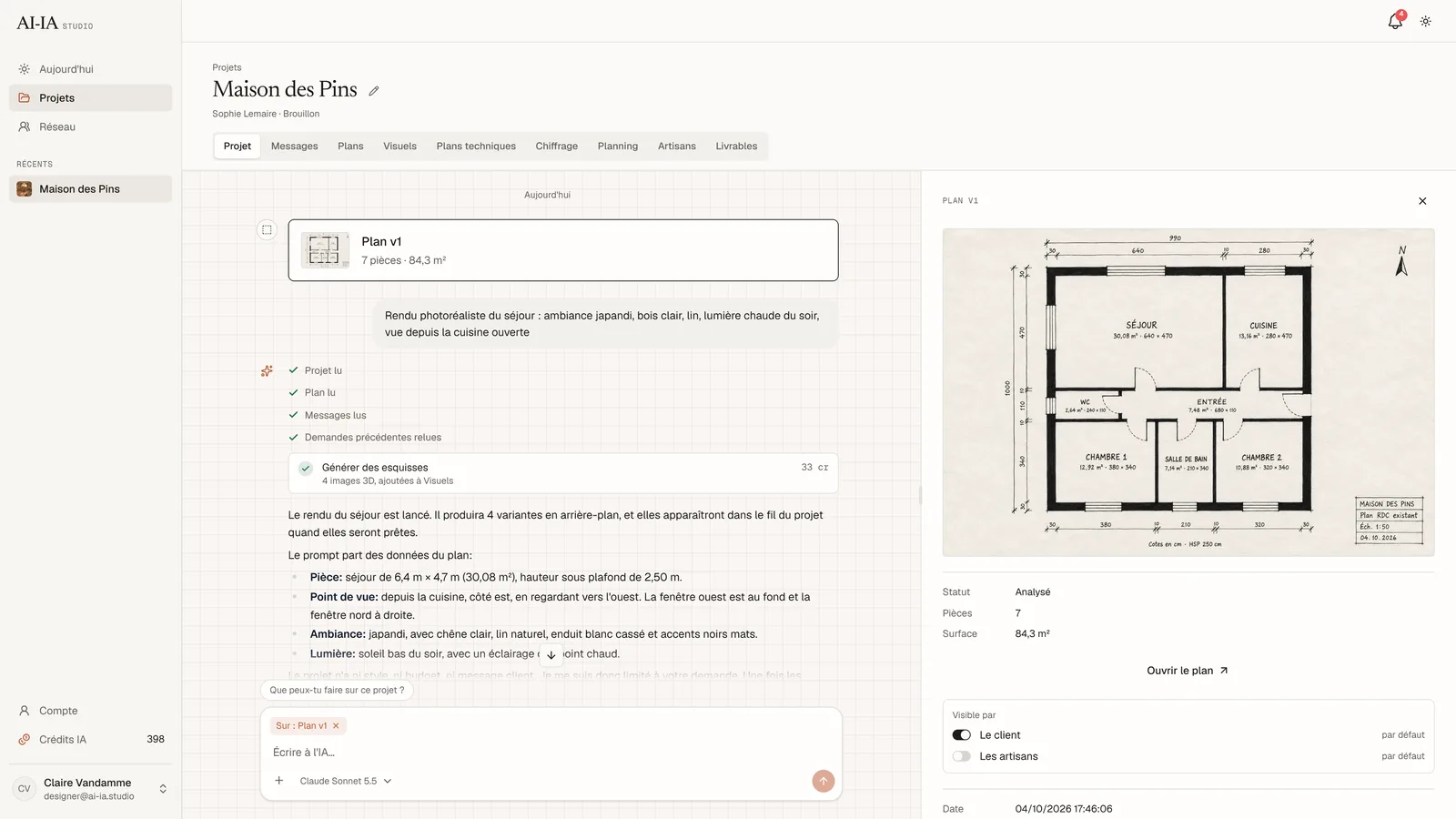Open Ouvrir le plan link
1456x819 pixels.
pyautogui.click(x=1188, y=671)
